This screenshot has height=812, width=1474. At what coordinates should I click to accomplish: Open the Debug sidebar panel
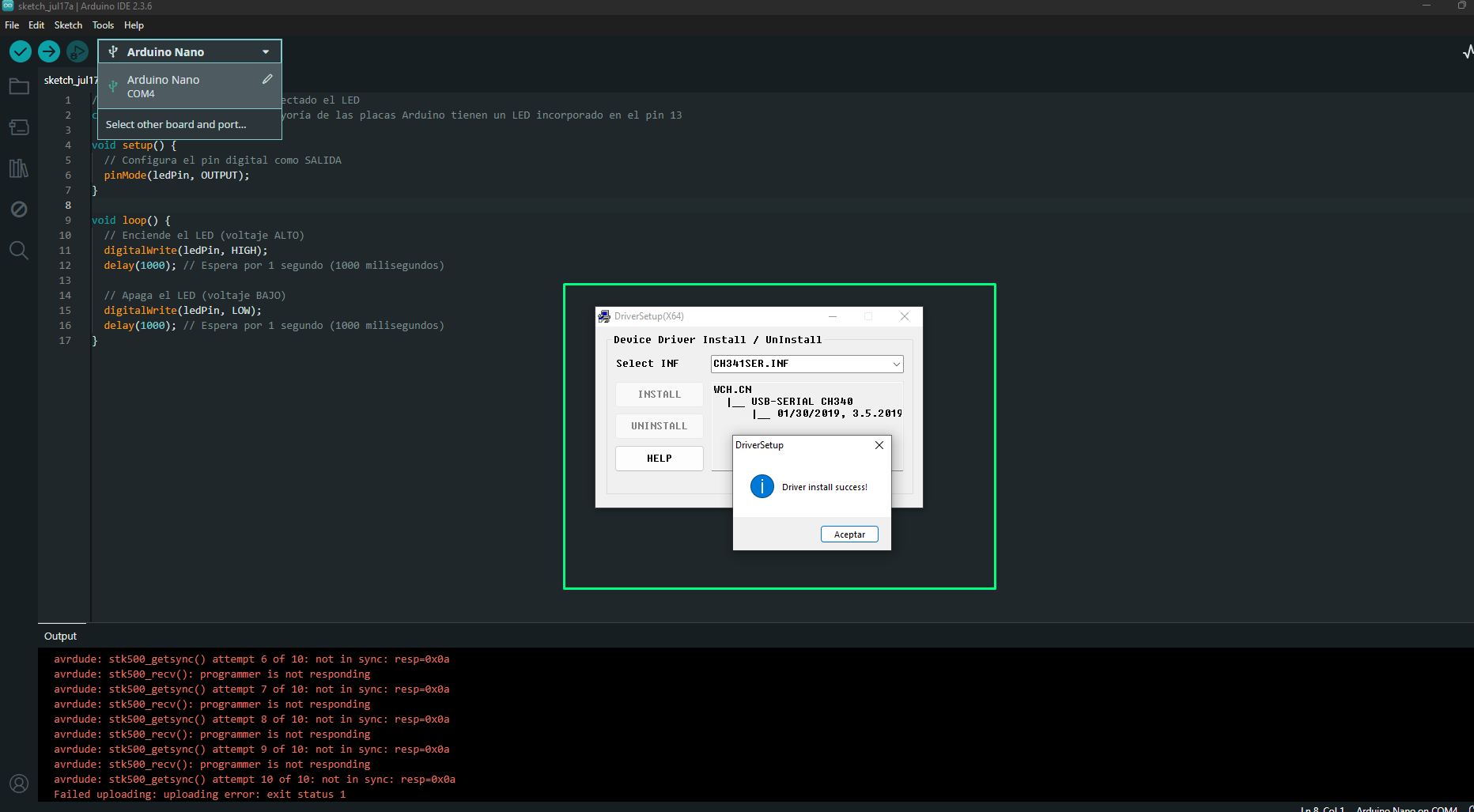[19, 210]
